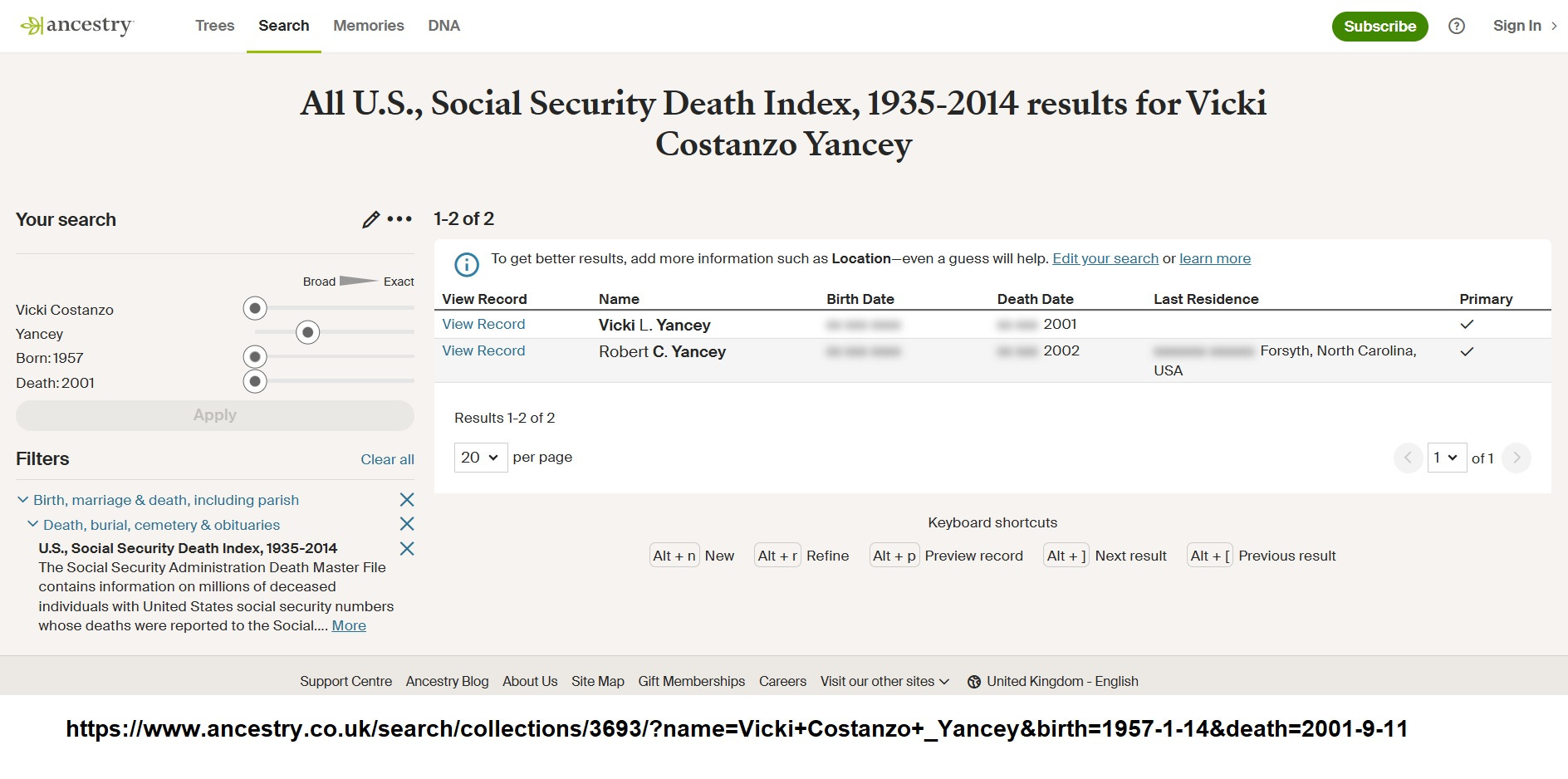Click the info icon in results tip
Viewport: 1568px width, 779px height.
[467, 265]
